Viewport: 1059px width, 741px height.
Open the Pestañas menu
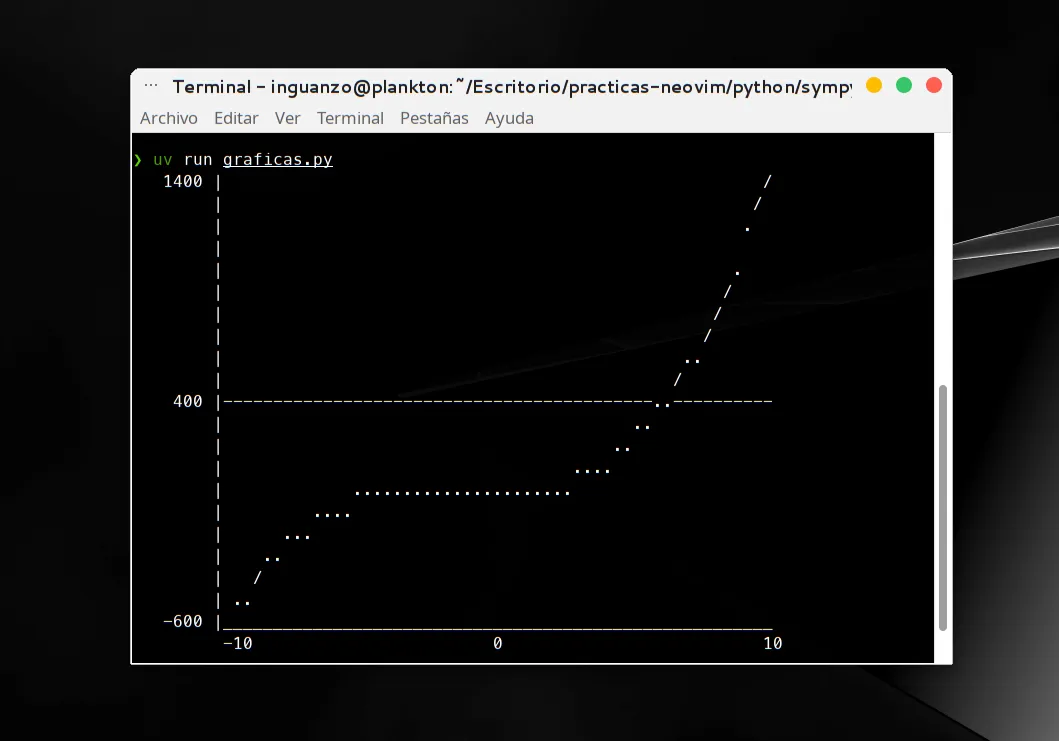(x=434, y=118)
